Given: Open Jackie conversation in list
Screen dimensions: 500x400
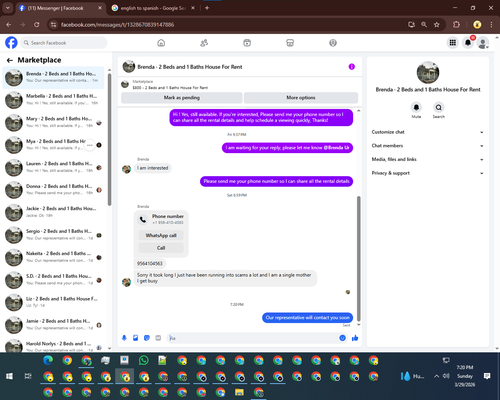Looking at the screenshot, I should coord(53,212).
